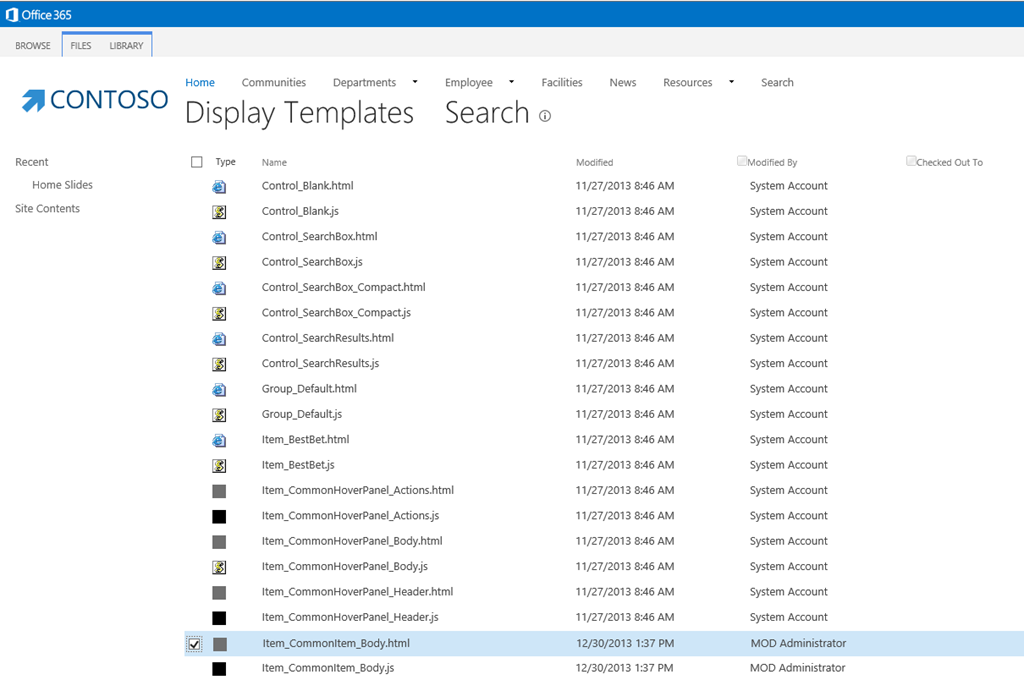Click the script icon for Item_BestBet.js
1024x680 pixels.
coord(219,466)
